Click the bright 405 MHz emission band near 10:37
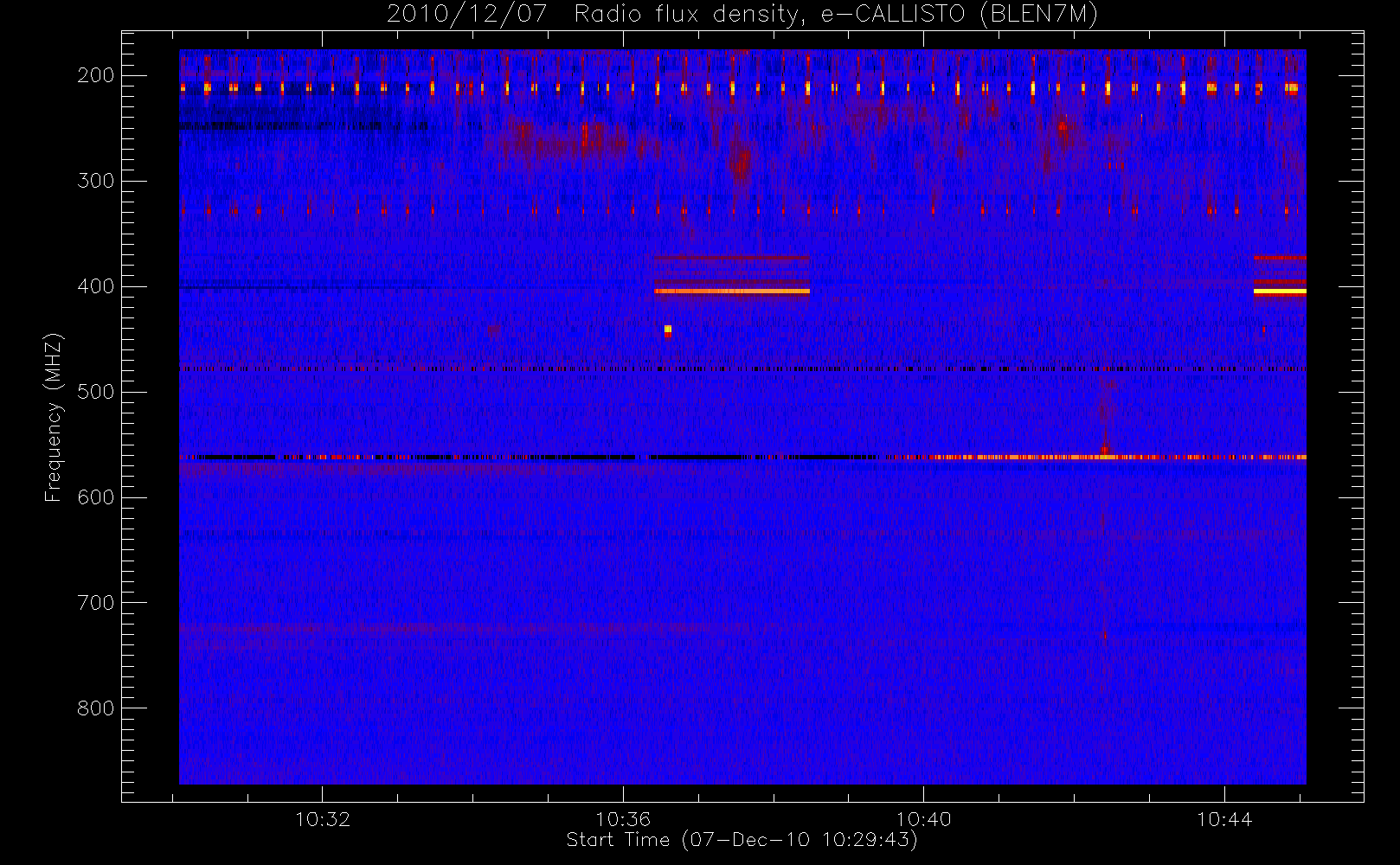 coord(732,292)
